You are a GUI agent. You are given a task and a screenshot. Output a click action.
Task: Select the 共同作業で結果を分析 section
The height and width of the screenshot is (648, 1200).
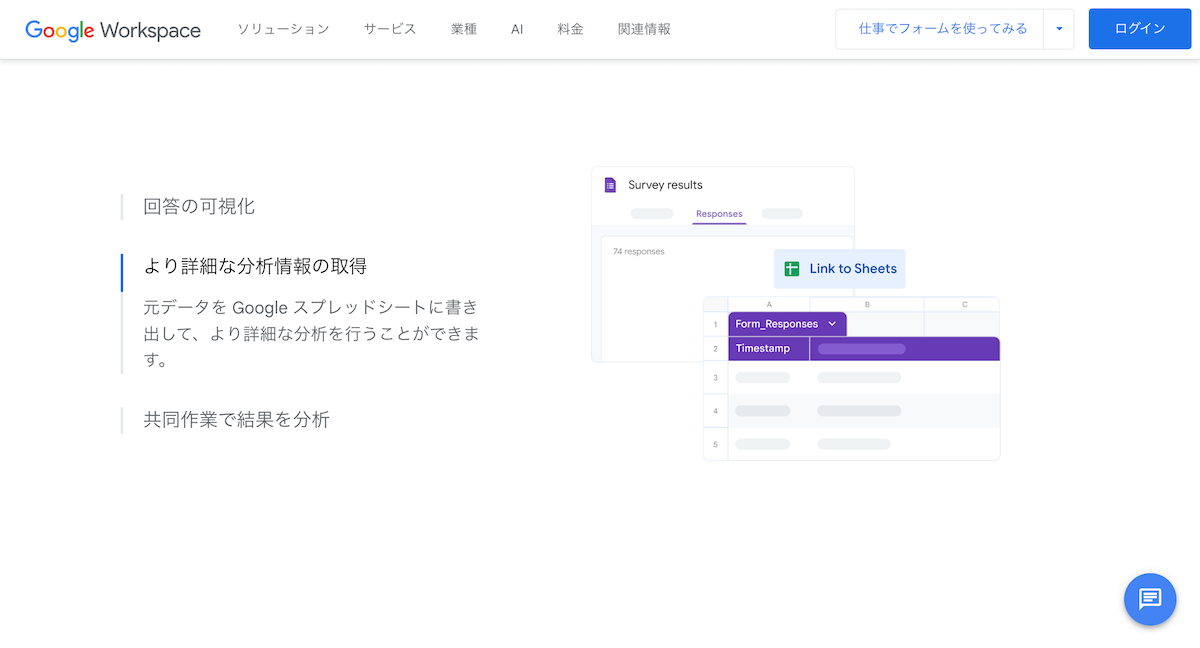tap(236, 420)
